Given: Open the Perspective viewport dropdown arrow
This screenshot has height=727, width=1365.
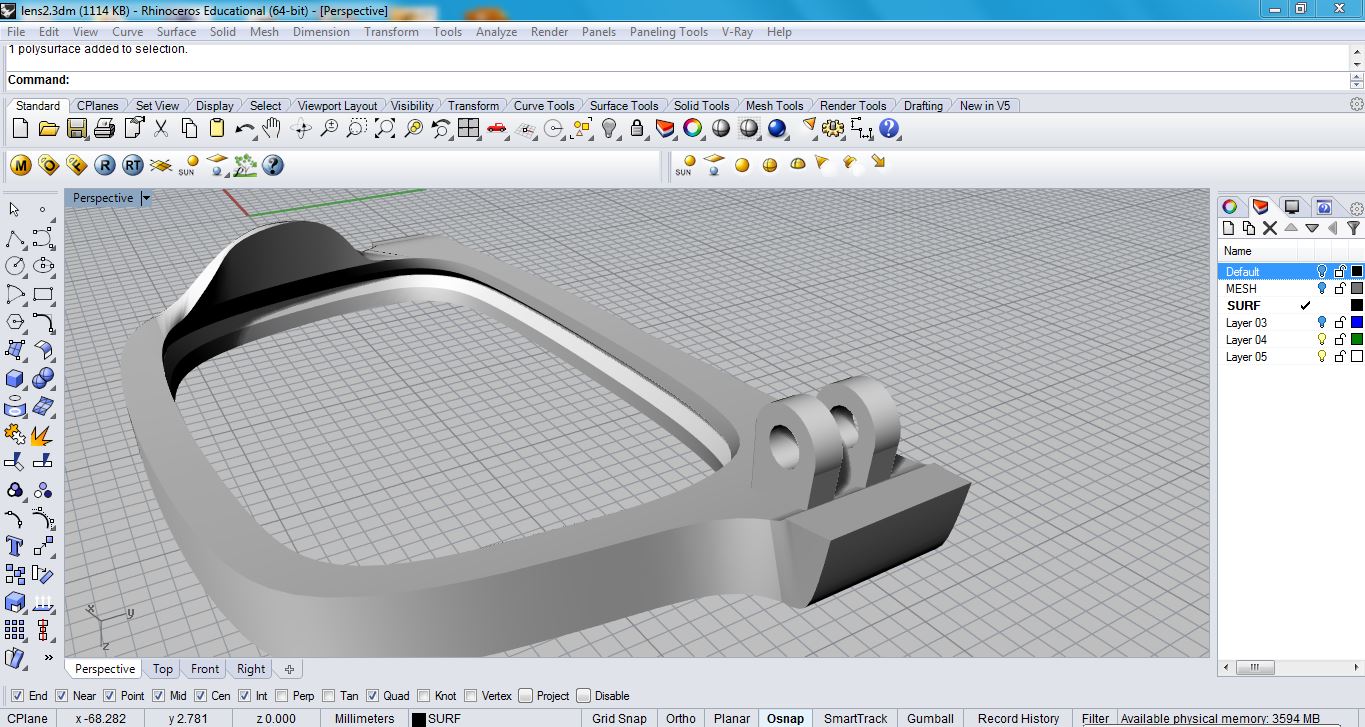Looking at the screenshot, I should click(x=146, y=198).
